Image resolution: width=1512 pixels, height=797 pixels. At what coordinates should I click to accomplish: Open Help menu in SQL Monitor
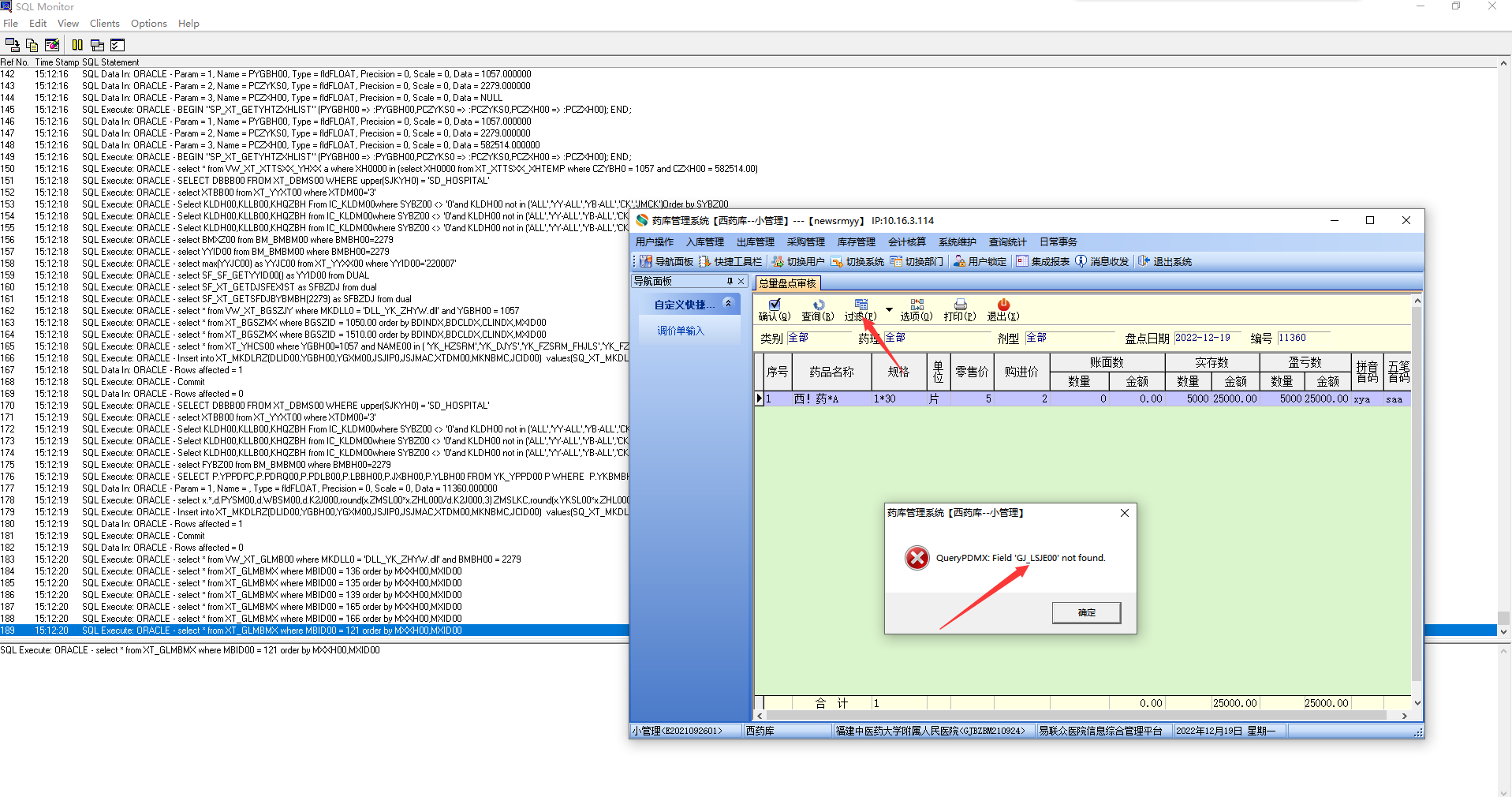(x=189, y=24)
